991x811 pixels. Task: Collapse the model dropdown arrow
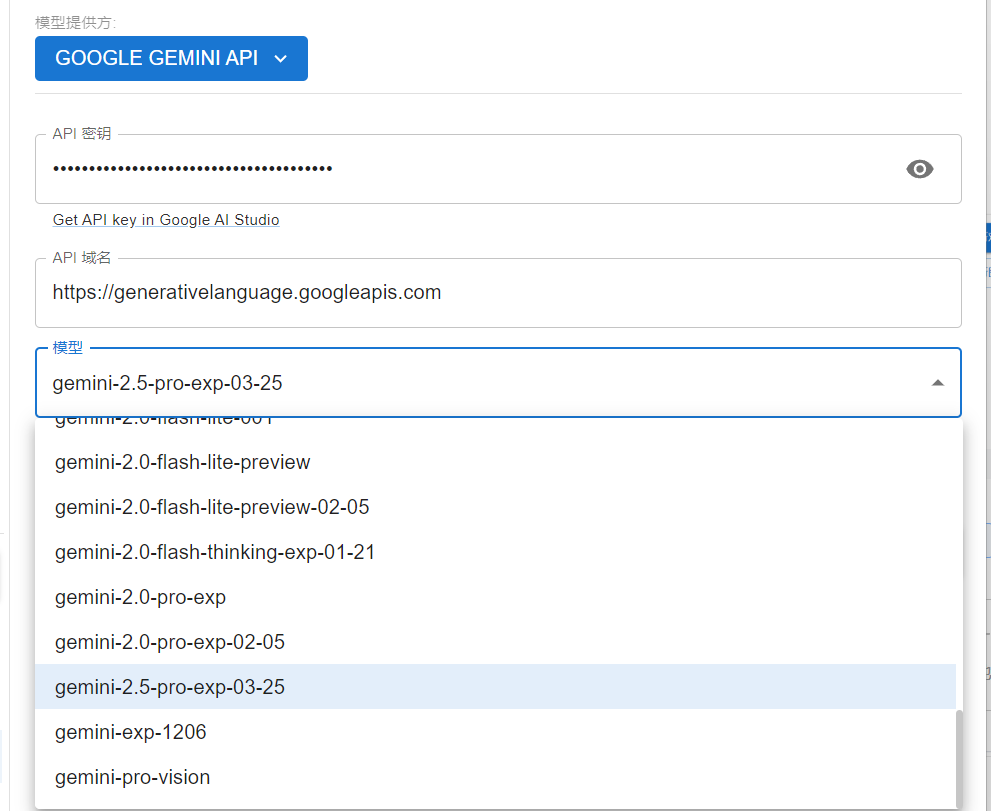pyautogui.click(x=938, y=383)
